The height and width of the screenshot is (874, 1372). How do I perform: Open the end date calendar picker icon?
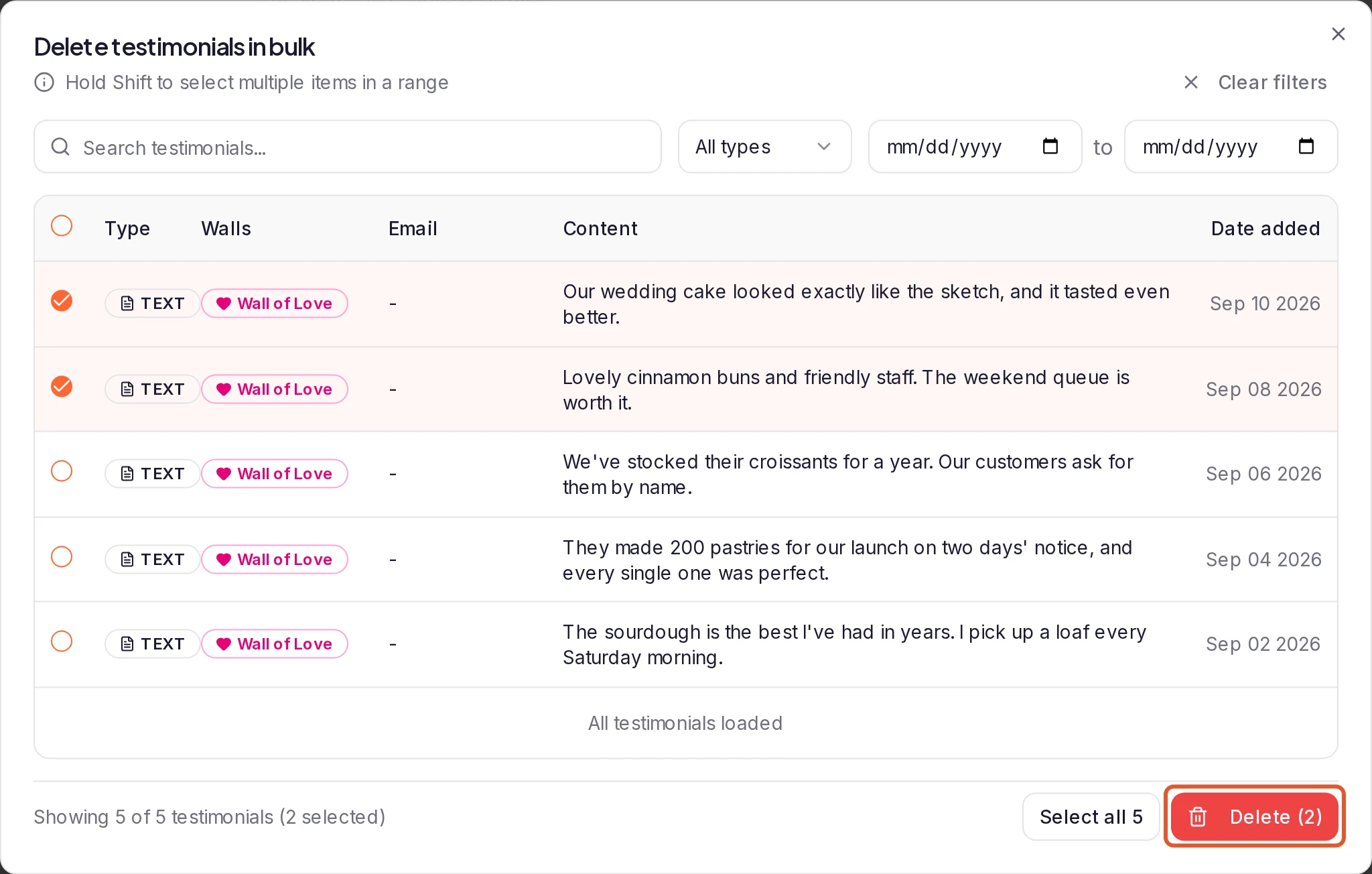[1306, 146]
